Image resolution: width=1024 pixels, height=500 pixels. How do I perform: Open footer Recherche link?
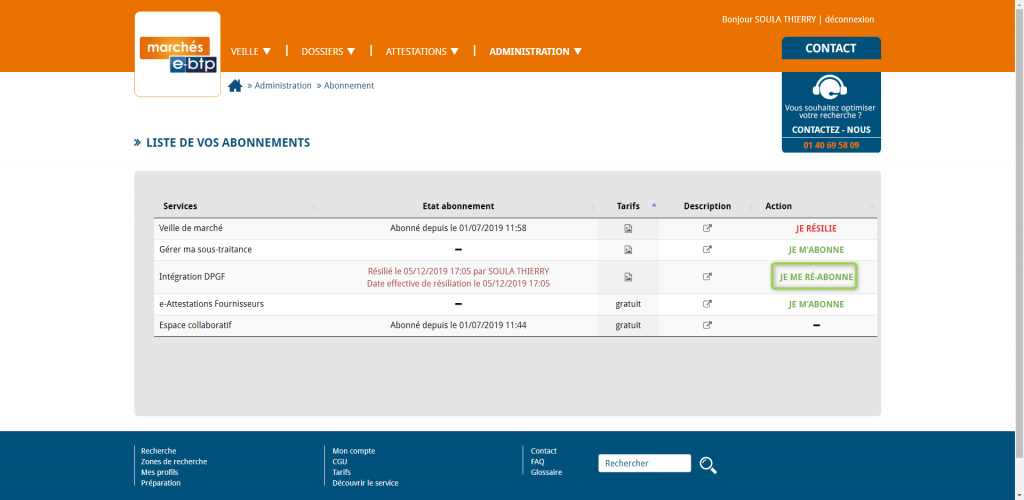click(x=159, y=451)
